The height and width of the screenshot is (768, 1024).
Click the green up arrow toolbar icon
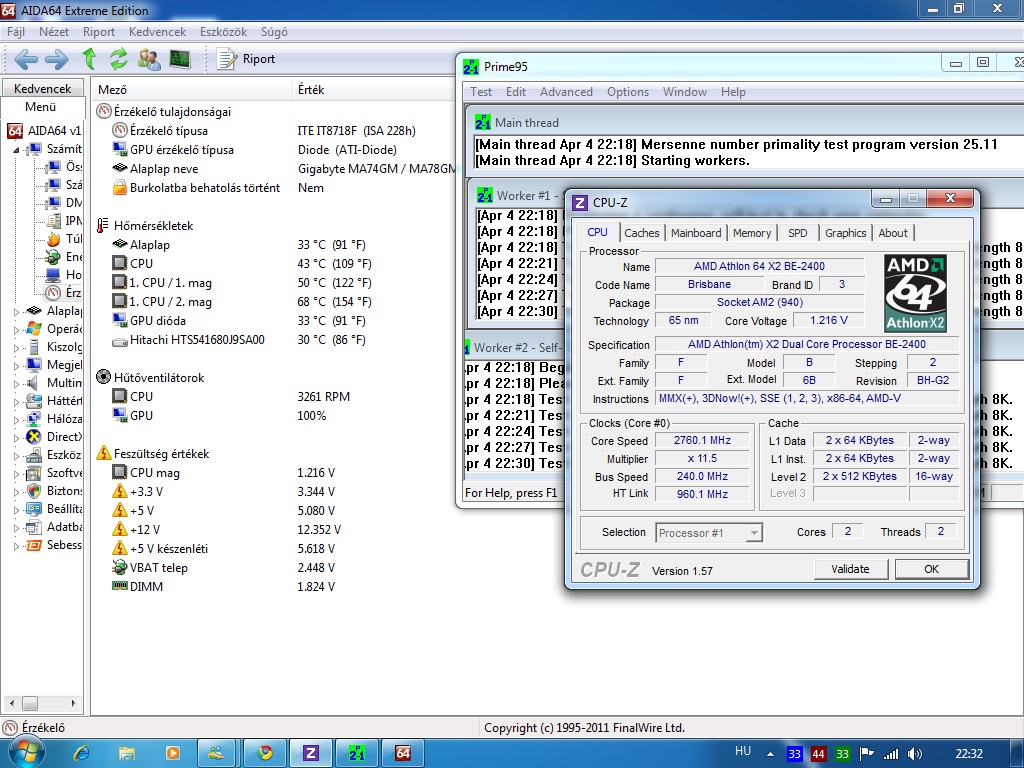[89, 59]
